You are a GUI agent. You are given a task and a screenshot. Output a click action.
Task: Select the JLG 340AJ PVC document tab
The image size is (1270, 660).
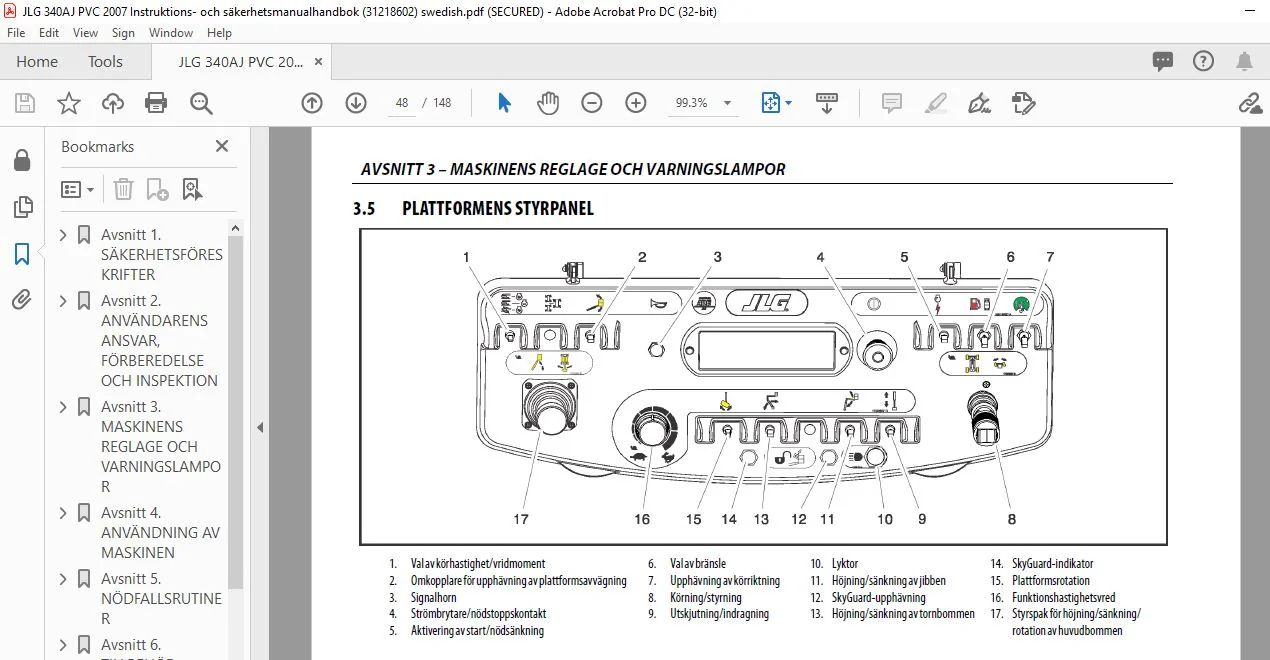(240, 62)
